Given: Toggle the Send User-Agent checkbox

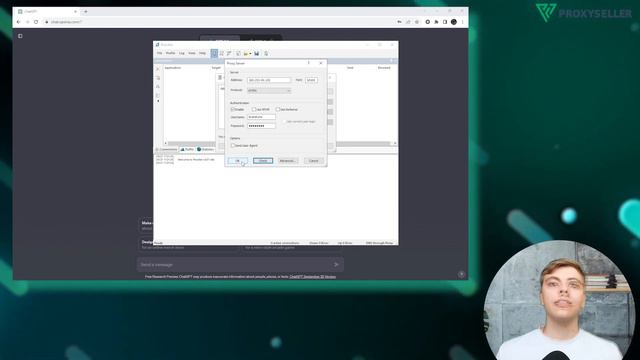Looking at the screenshot, I should pos(233,145).
